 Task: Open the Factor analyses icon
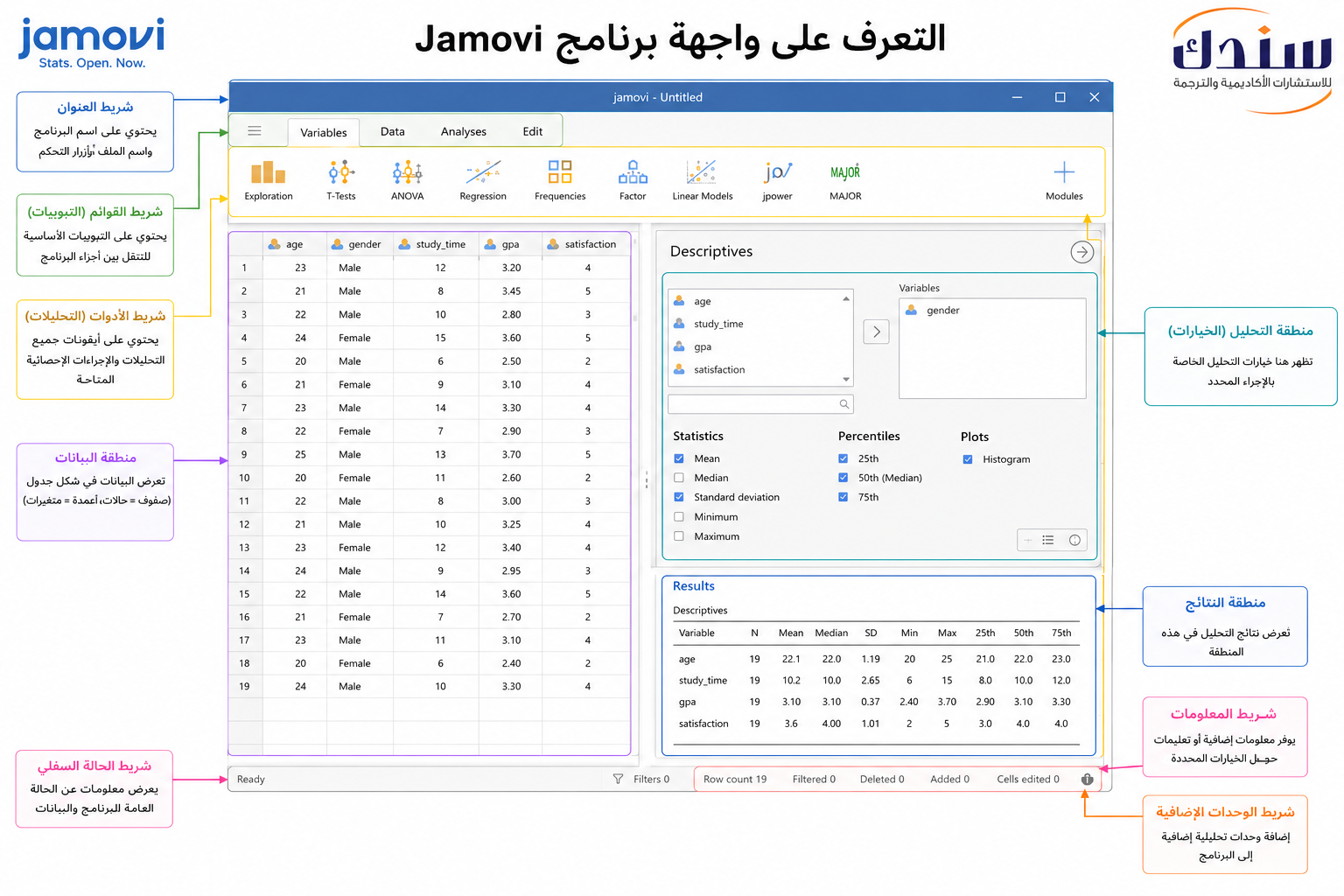633,181
